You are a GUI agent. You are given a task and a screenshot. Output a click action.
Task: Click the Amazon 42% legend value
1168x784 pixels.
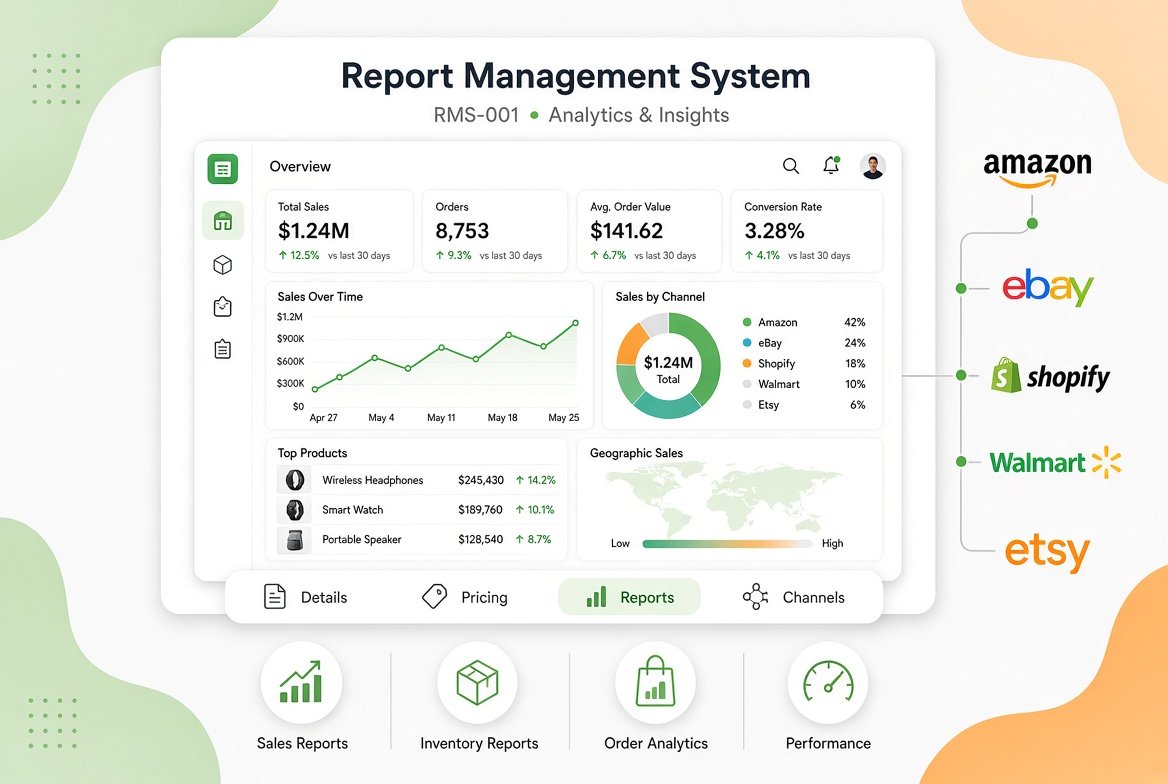(854, 322)
